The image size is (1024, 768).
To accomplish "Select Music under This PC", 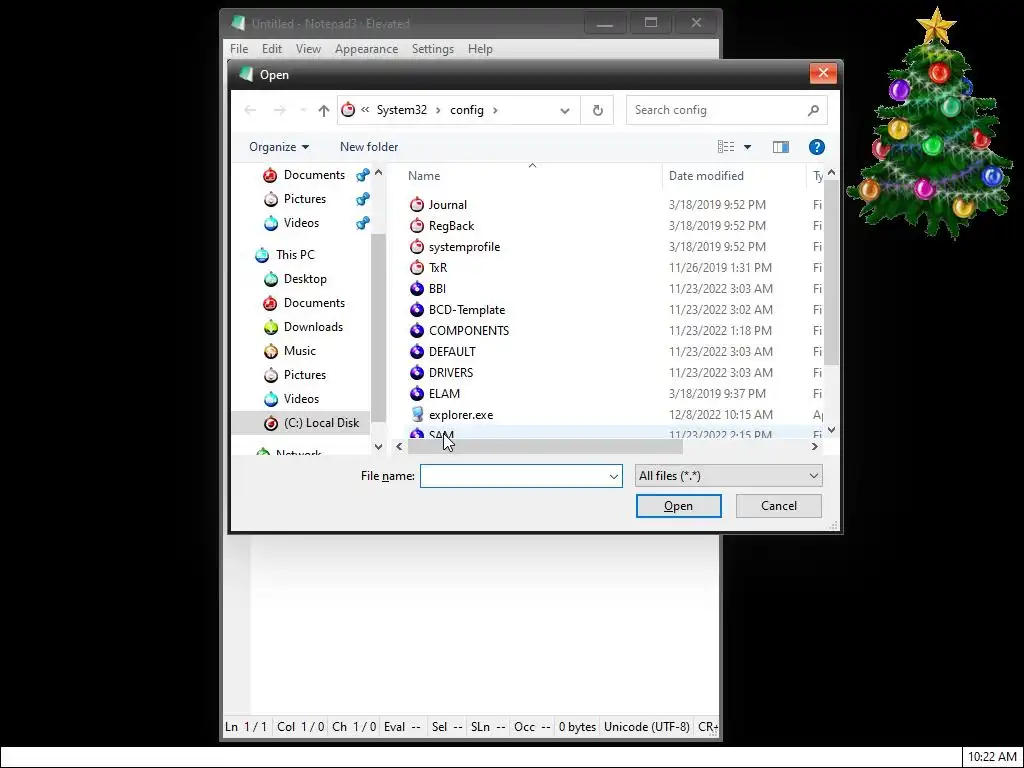I will (x=300, y=351).
